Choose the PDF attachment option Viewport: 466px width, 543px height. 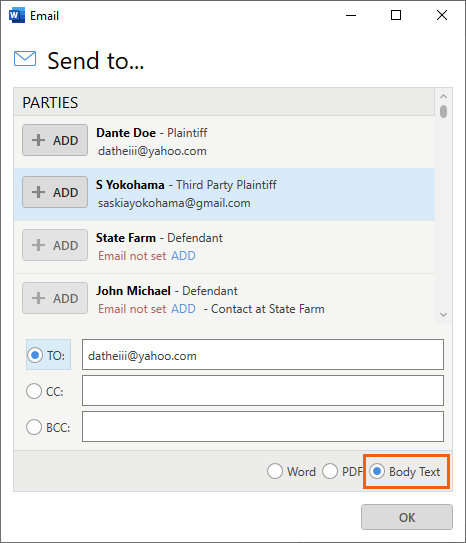point(330,472)
